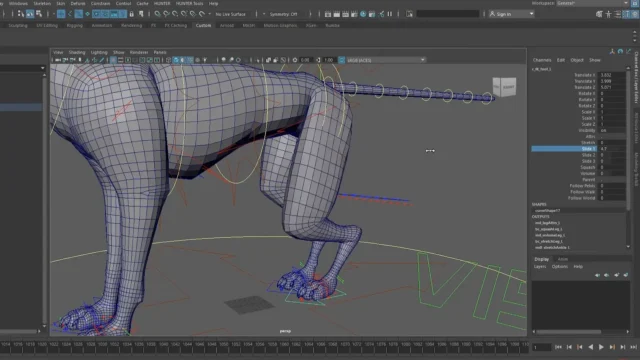Open the Skeleton menu
The width and height of the screenshot is (640, 360).
coord(42,3)
